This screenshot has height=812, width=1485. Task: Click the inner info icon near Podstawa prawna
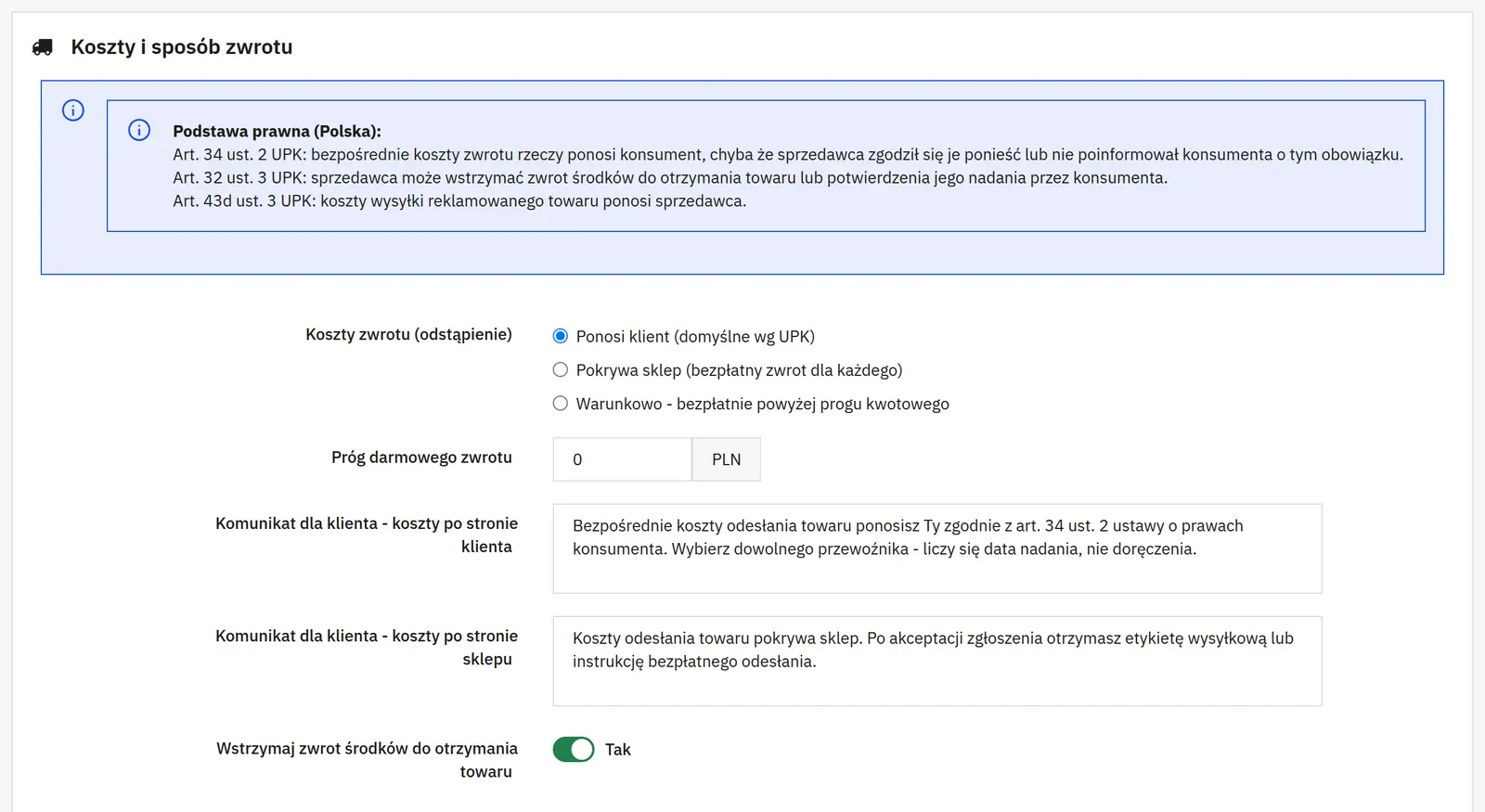(x=139, y=130)
